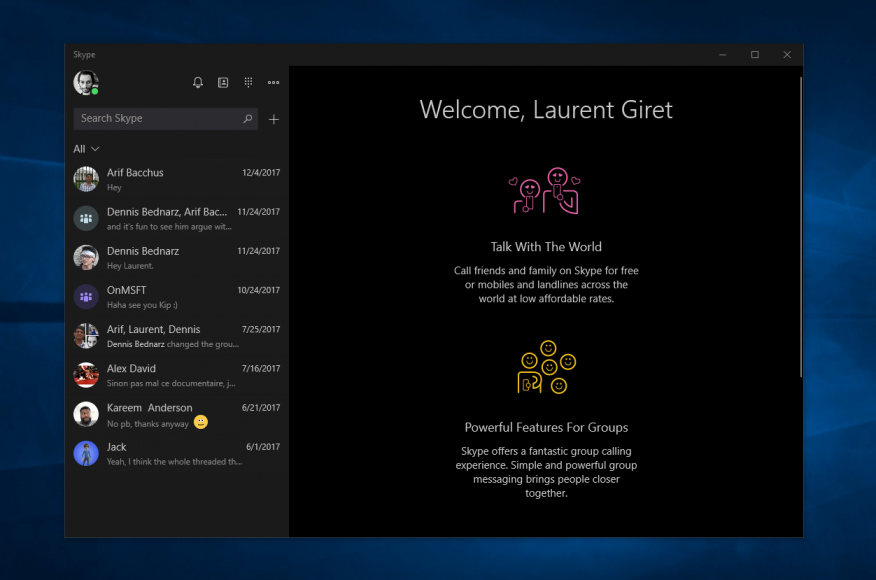Click the plus icon for new chat

coord(274,119)
